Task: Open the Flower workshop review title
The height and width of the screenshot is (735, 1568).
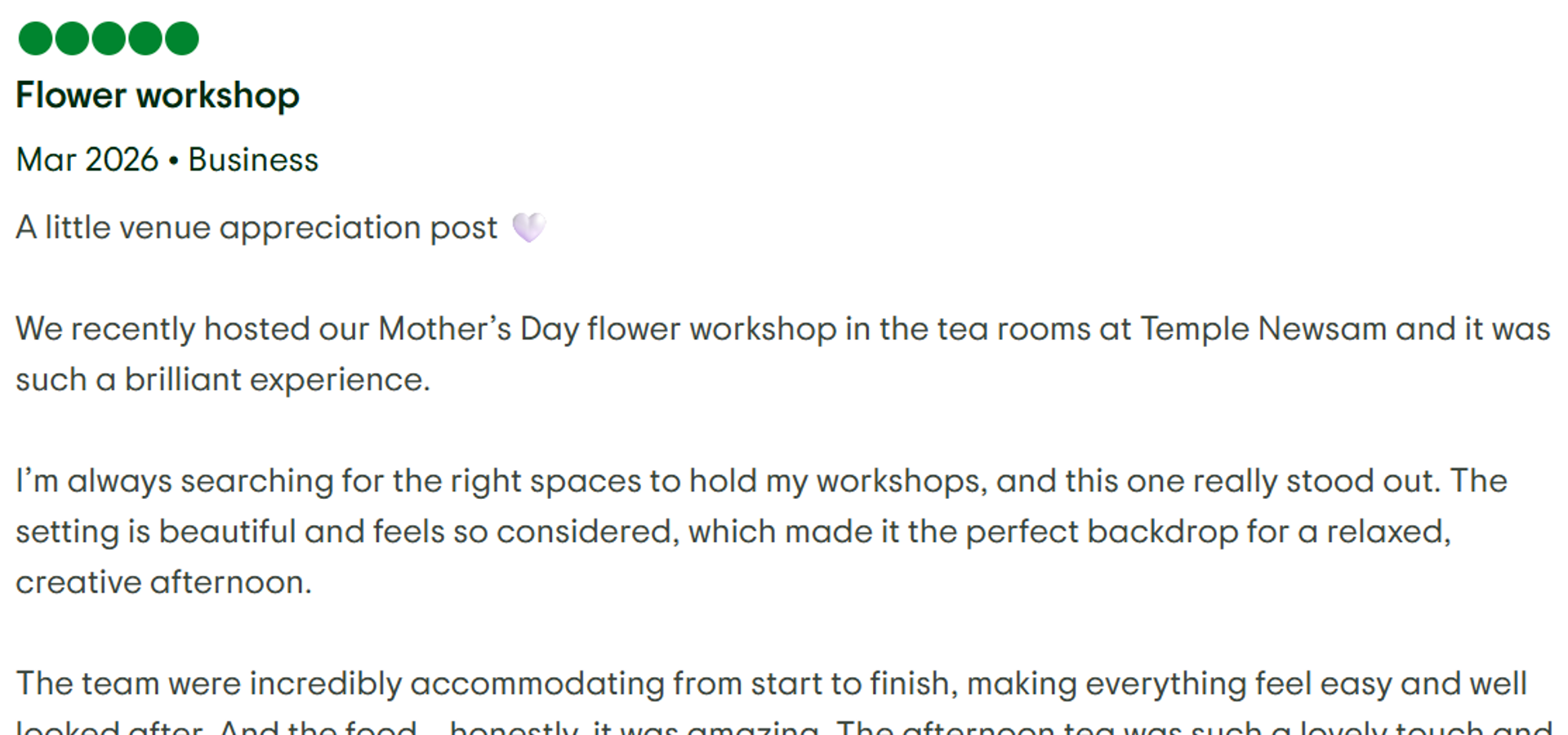Action: [158, 96]
